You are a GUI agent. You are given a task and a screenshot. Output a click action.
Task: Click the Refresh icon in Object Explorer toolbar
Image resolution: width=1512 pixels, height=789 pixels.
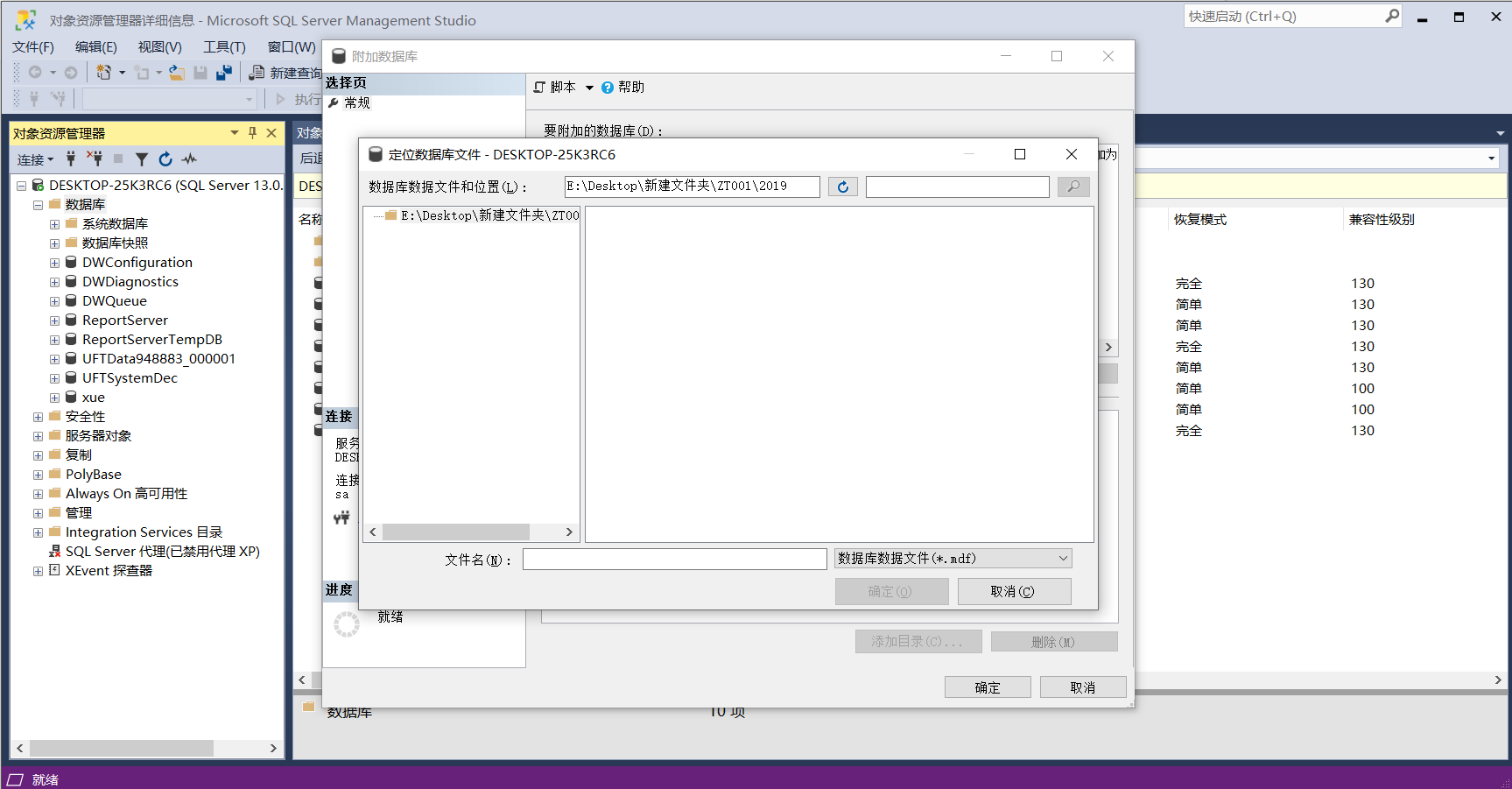click(x=165, y=159)
